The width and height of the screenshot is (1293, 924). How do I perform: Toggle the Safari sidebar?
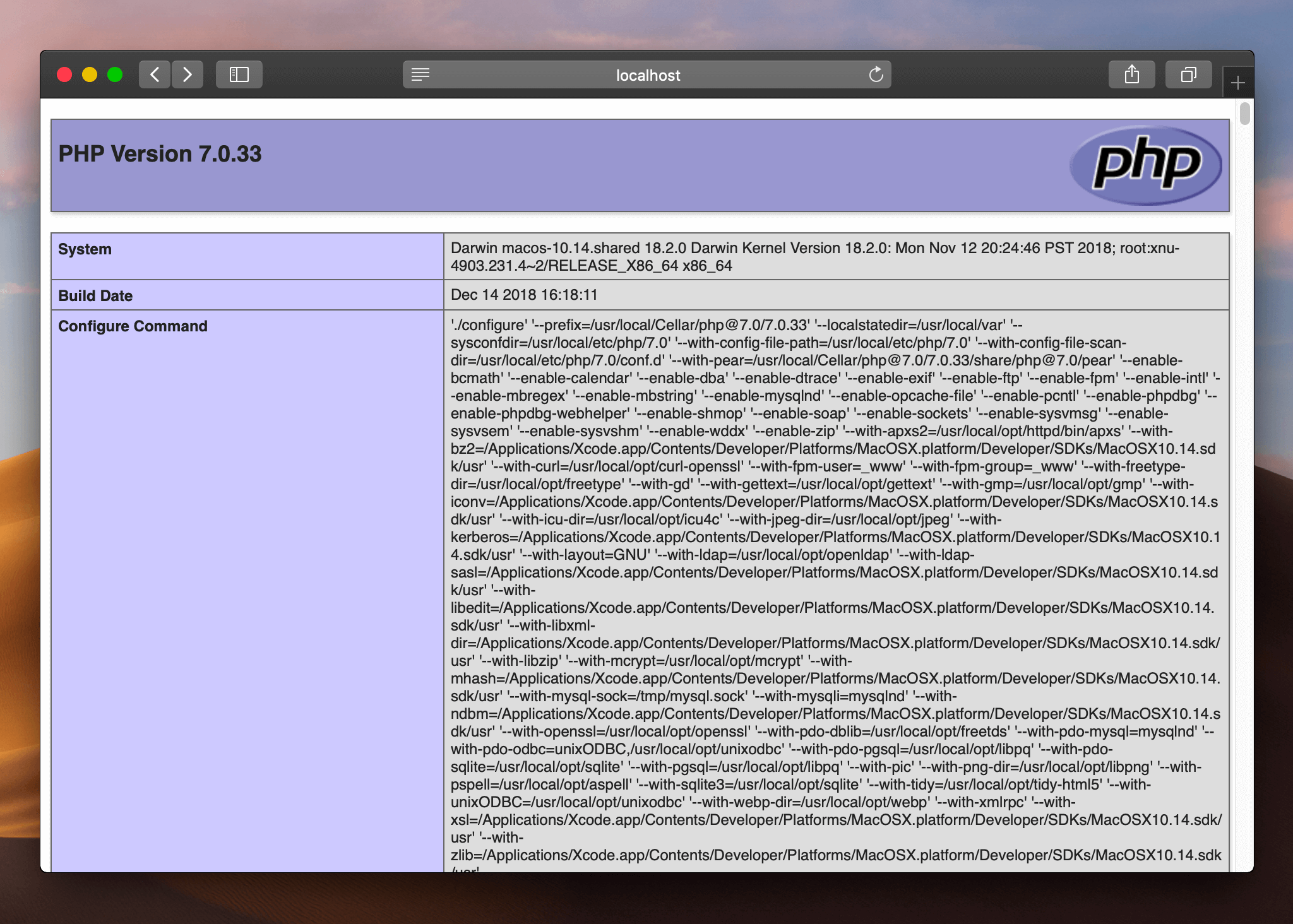coord(239,75)
